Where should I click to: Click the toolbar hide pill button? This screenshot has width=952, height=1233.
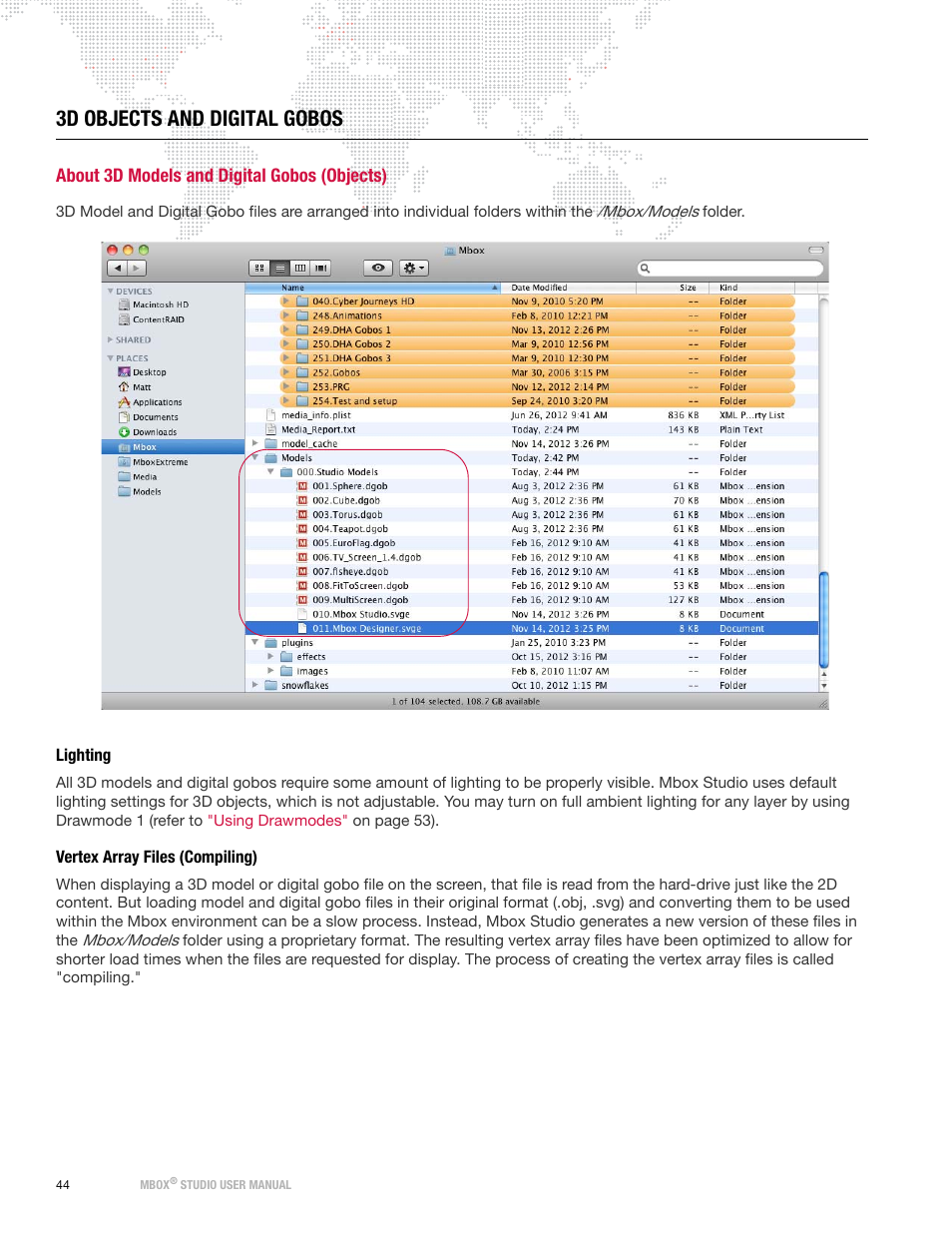pyautogui.click(x=815, y=251)
